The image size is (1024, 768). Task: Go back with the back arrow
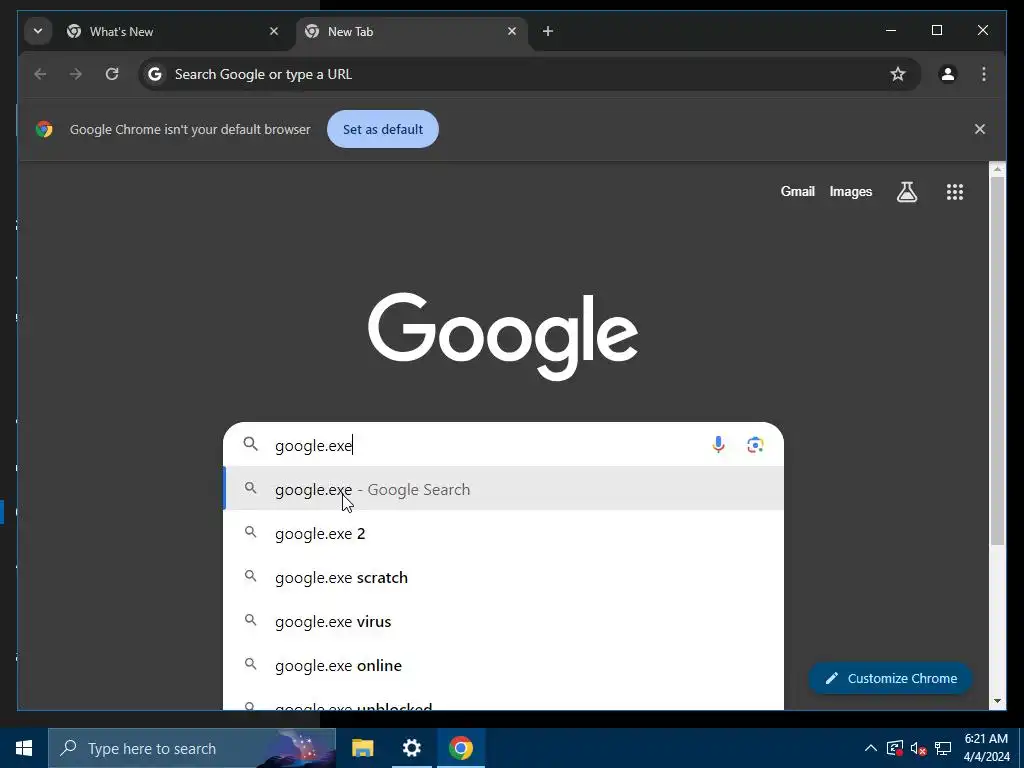point(40,74)
